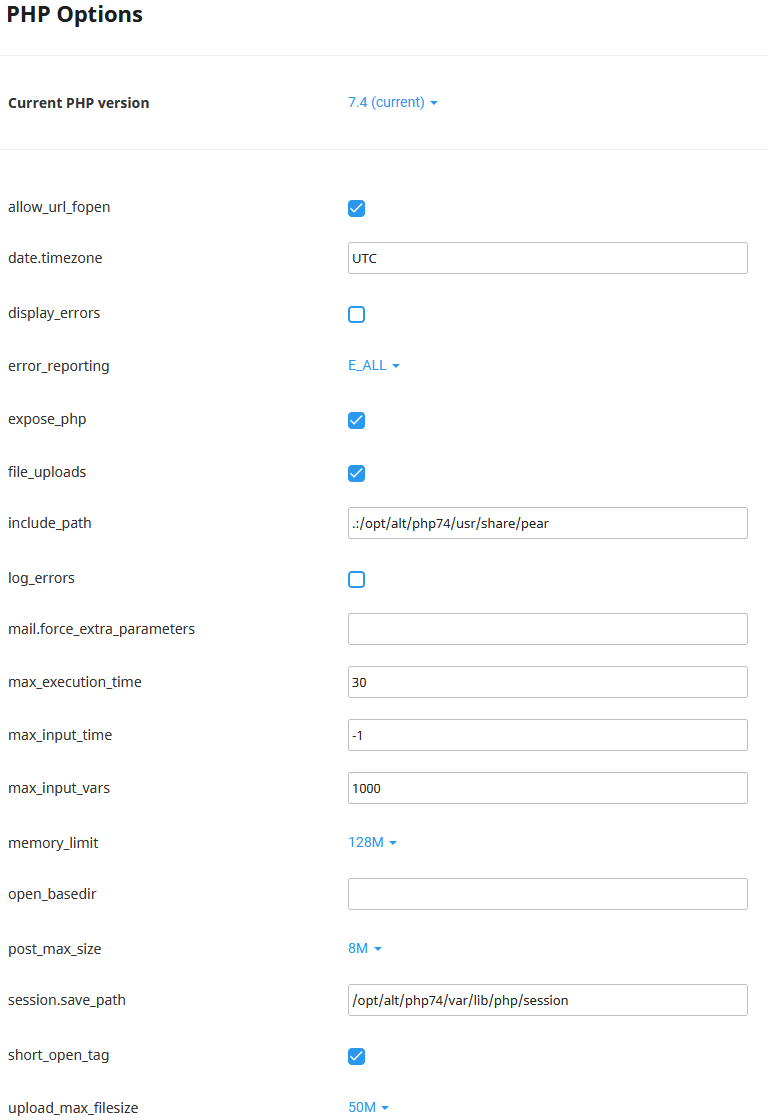Click the max_input_vars text box
Viewport: 768px width, 1120px height.
(547, 788)
